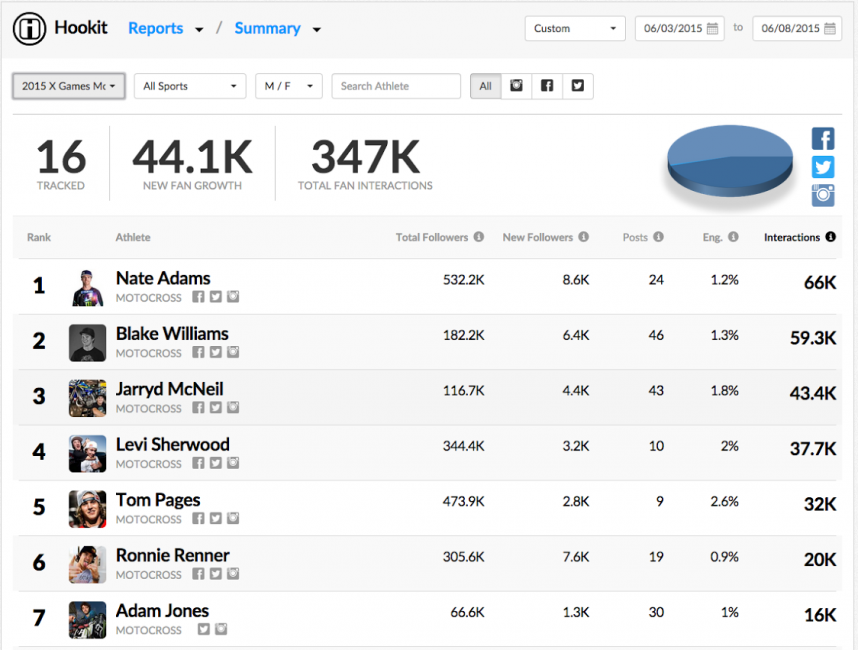Open the 2015 X Games event dropdown
Viewport: 858px width, 650px height.
click(x=67, y=86)
